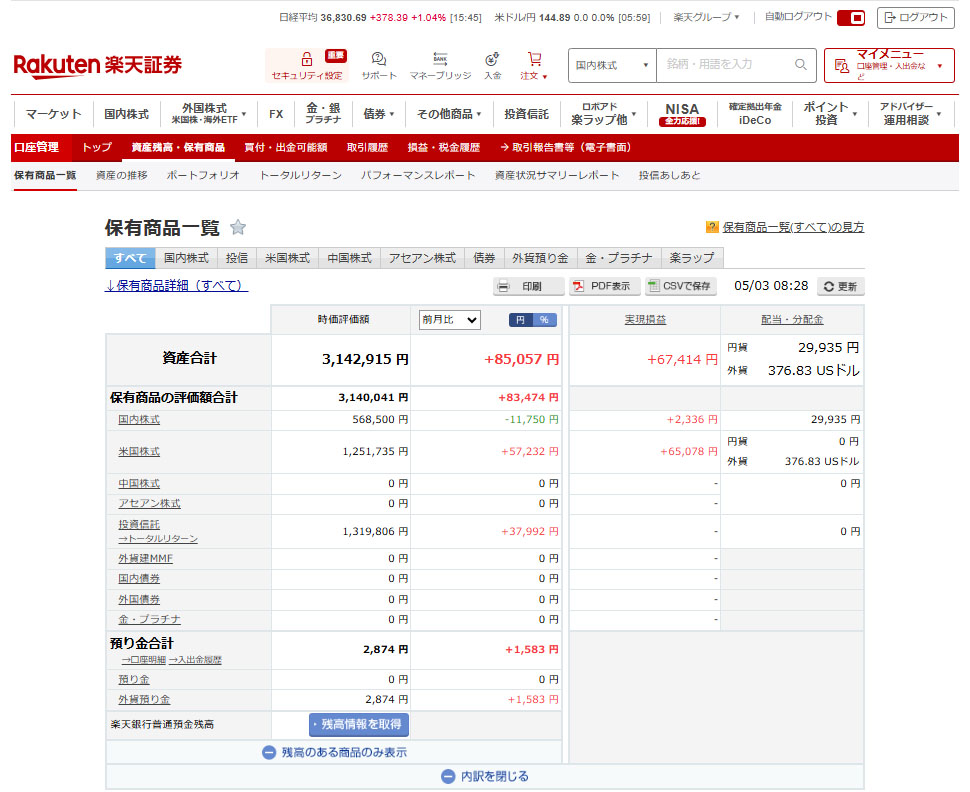This screenshot has height=792, width=970.
Task: Open the security settings padlock icon
Action: click(307, 60)
